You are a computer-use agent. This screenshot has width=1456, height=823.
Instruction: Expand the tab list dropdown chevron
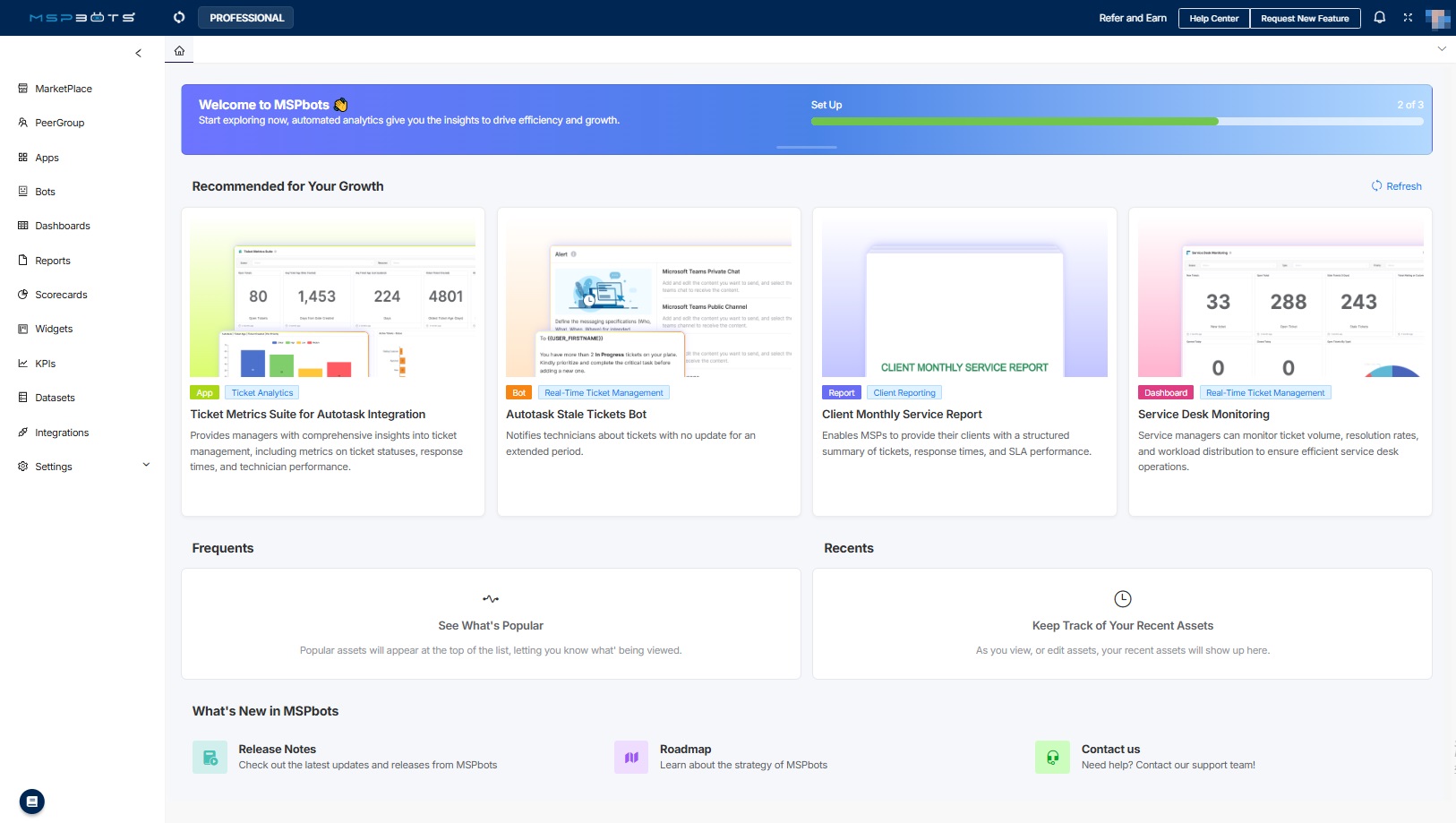[1441, 49]
